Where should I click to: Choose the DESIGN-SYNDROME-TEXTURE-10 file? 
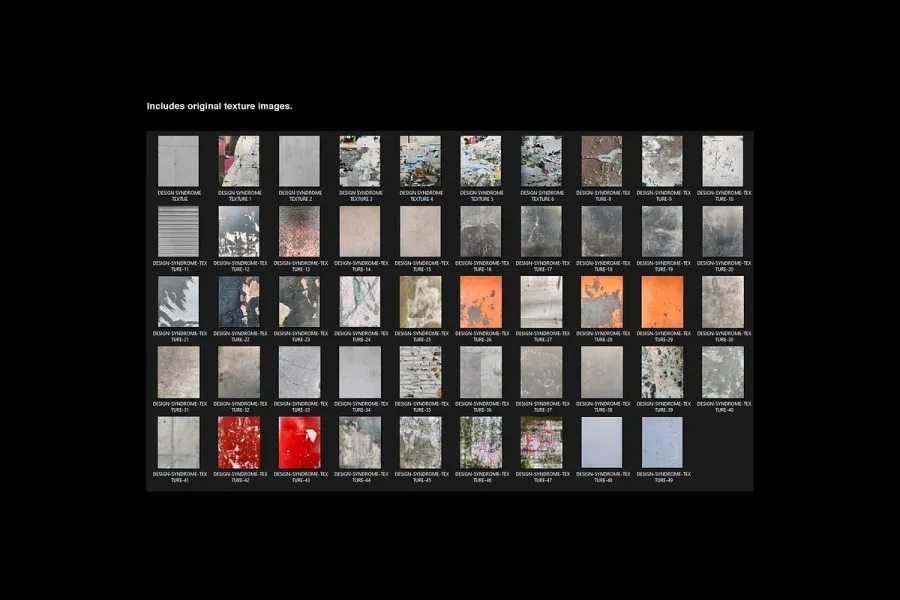pos(723,161)
